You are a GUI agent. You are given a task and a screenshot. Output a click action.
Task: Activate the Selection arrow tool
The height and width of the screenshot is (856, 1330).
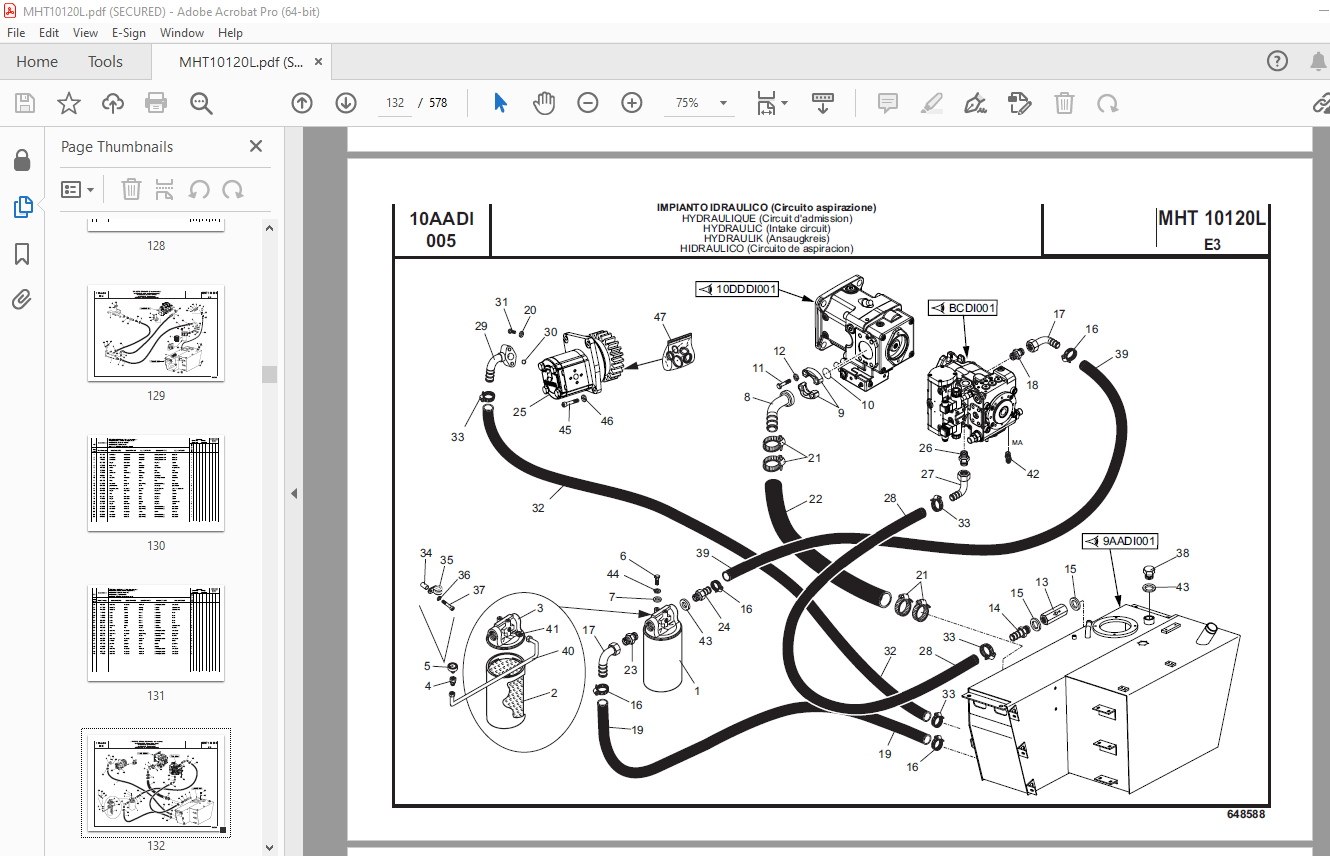[x=501, y=103]
